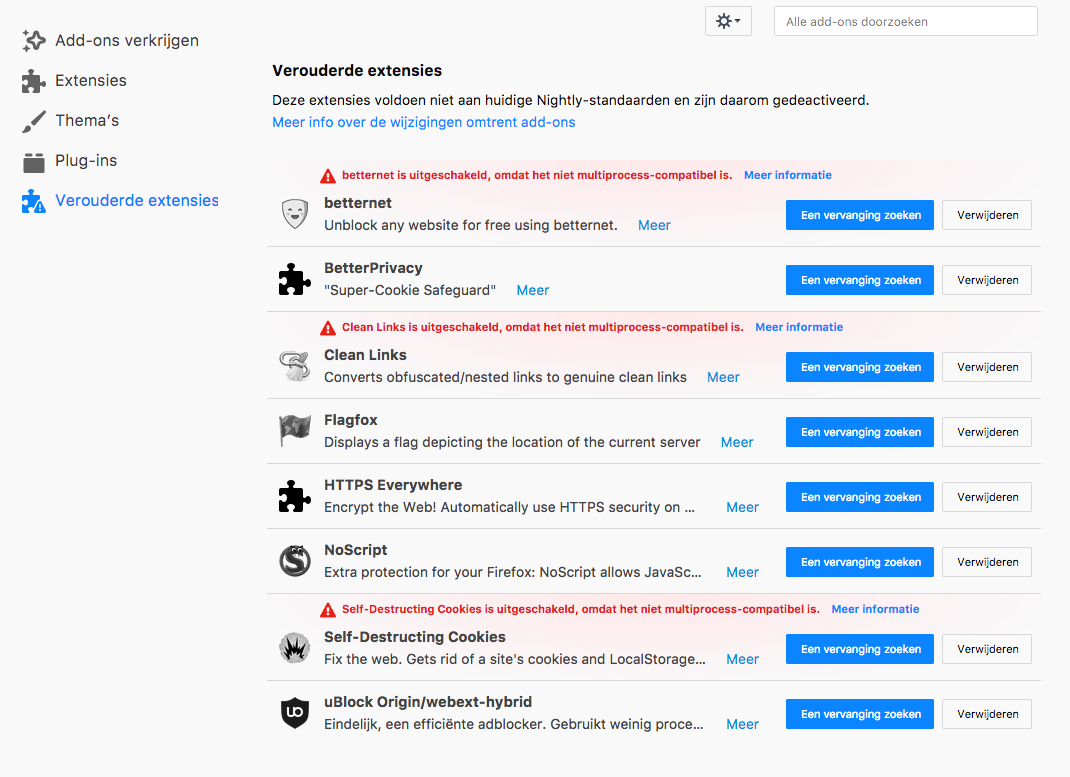This screenshot has width=1070, height=777.
Task: Select the Thema's category
Action: [87, 120]
